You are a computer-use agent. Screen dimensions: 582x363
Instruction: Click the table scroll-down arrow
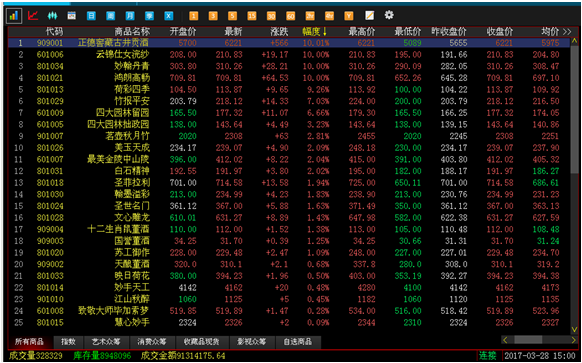click(575, 329)
